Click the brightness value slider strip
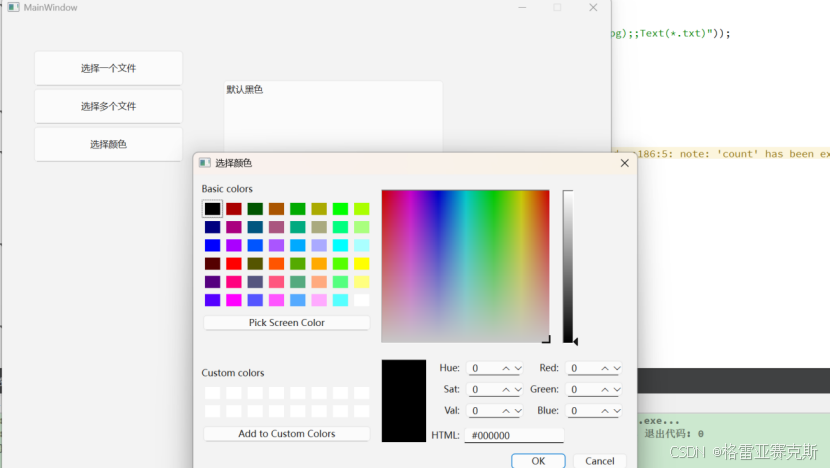Screen dimensions: 830x468 [567, 266]
